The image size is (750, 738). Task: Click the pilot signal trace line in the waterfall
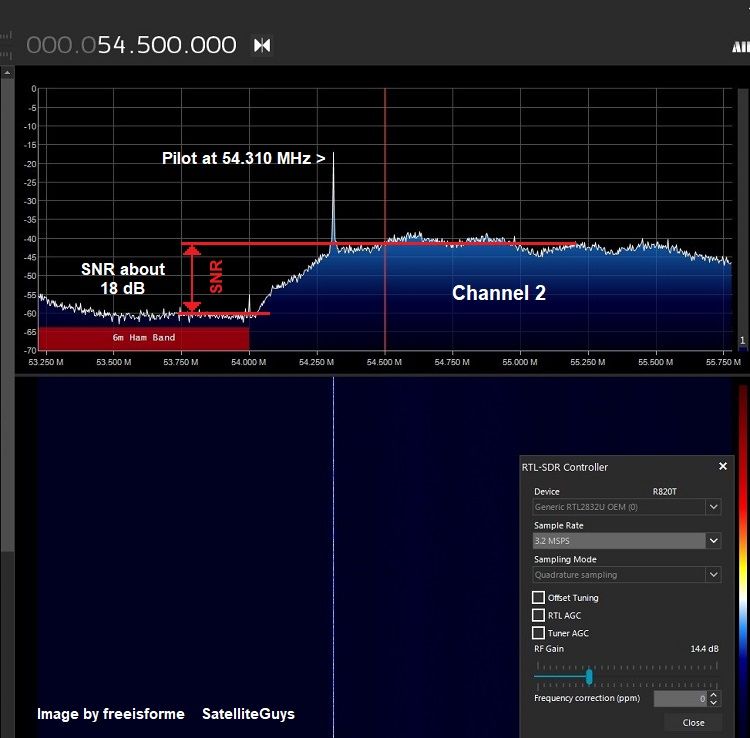333,557
